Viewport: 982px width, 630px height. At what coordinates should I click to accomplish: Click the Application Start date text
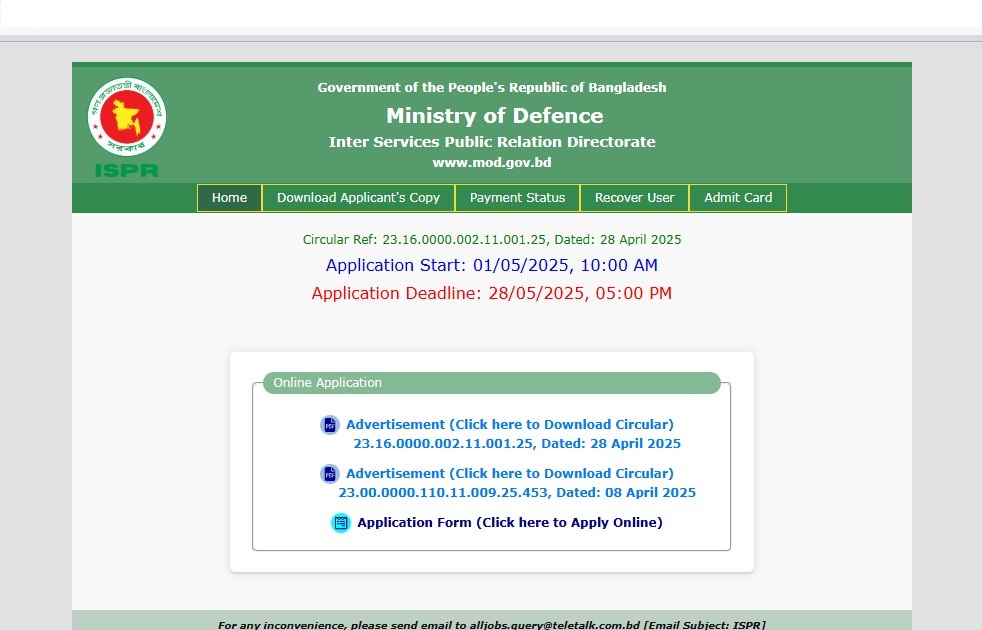pos(492,266)
